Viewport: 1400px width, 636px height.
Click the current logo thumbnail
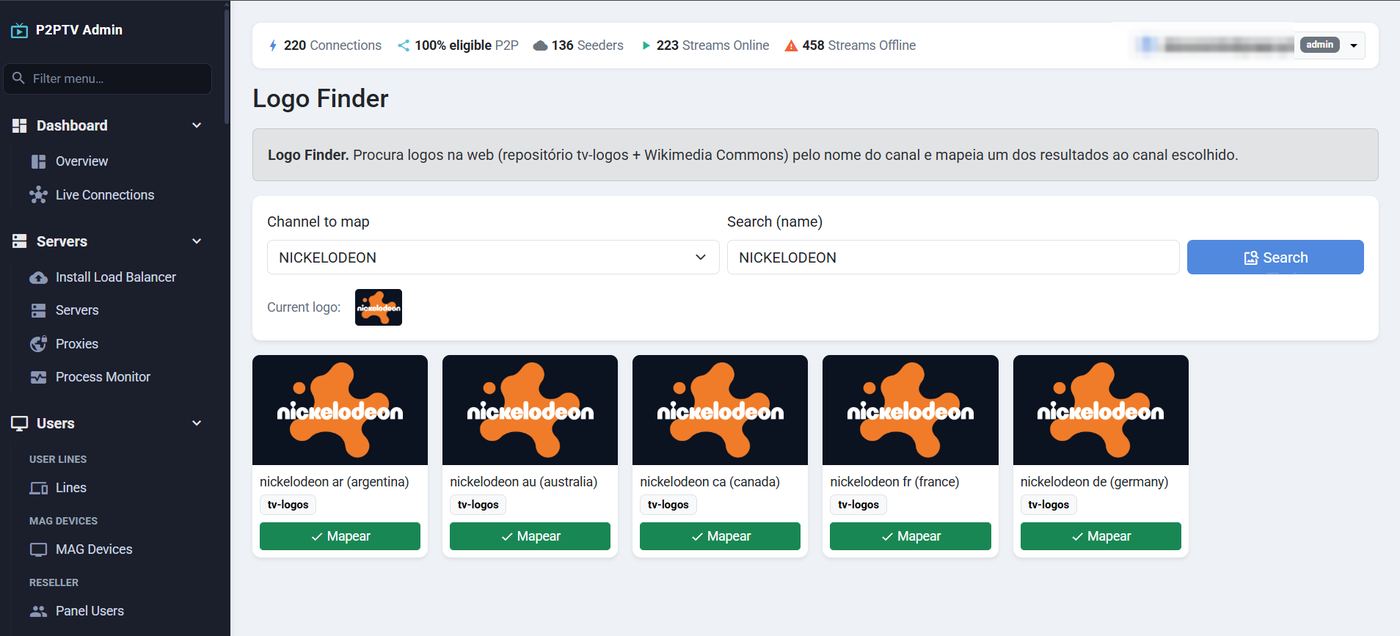pos(378,307)
